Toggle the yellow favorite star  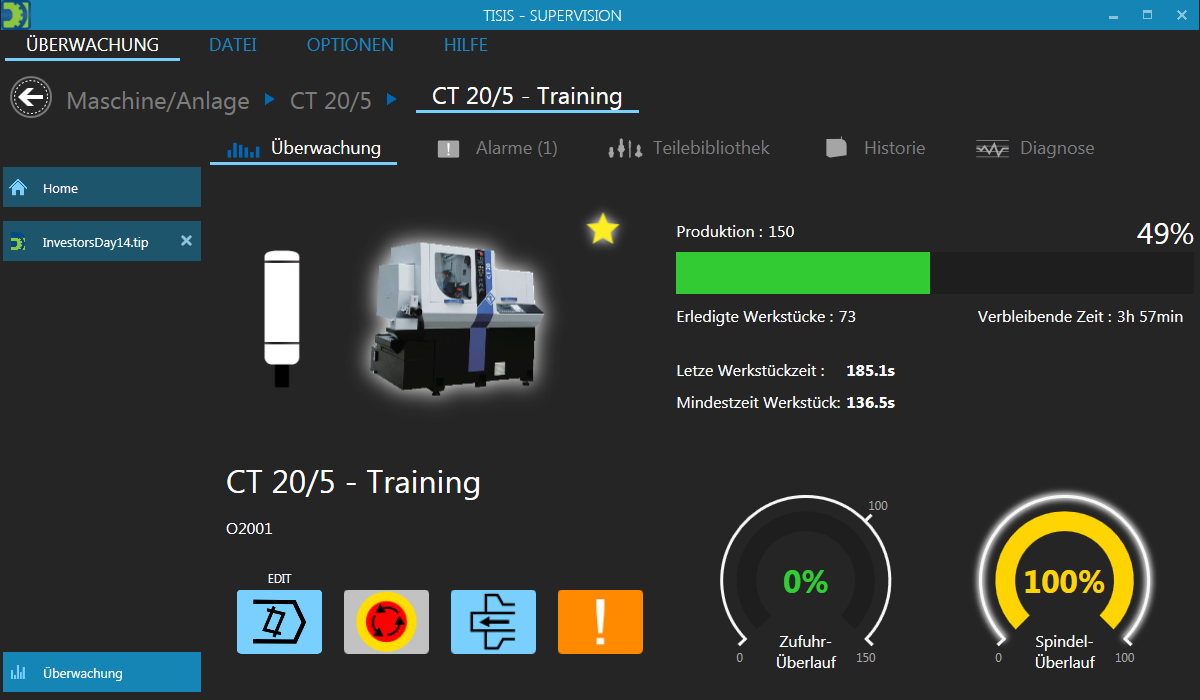pyautogui.click(x=603, y=230)
